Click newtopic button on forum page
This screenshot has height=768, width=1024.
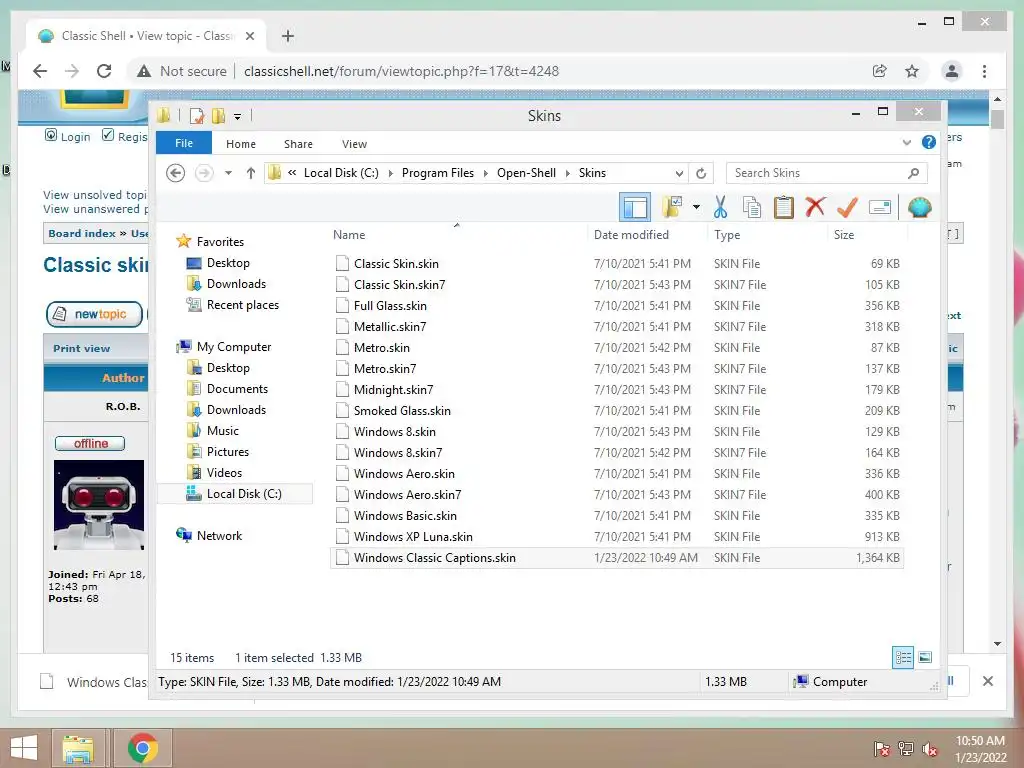tap(94, 314)
